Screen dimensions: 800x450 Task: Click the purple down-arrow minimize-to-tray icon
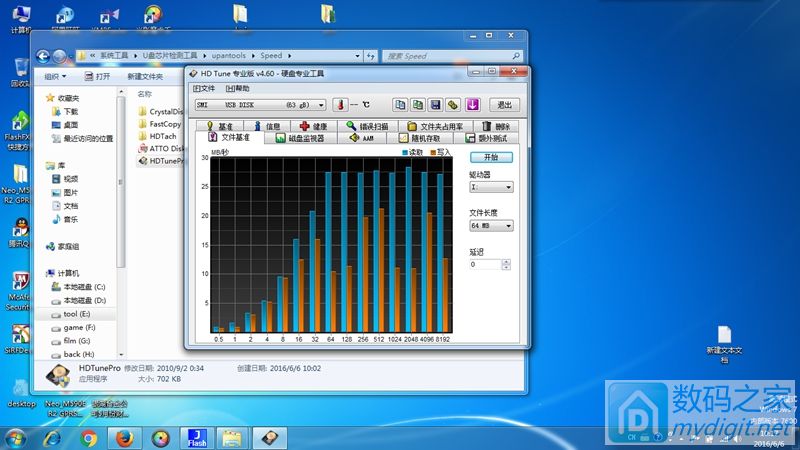click(472, 105)
